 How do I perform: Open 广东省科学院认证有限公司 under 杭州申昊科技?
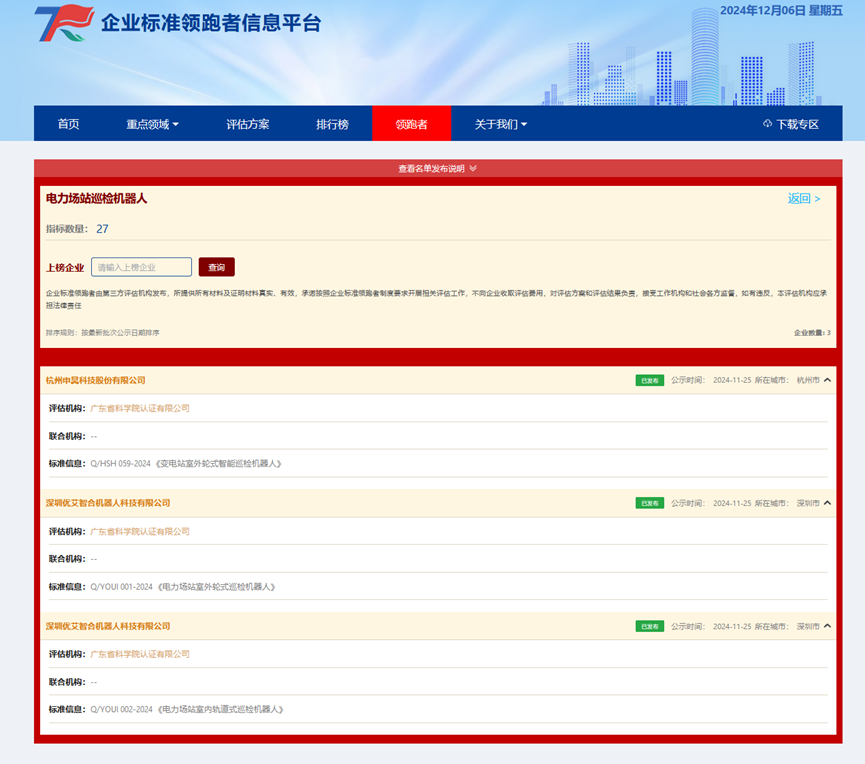click(x=140, y=409)
